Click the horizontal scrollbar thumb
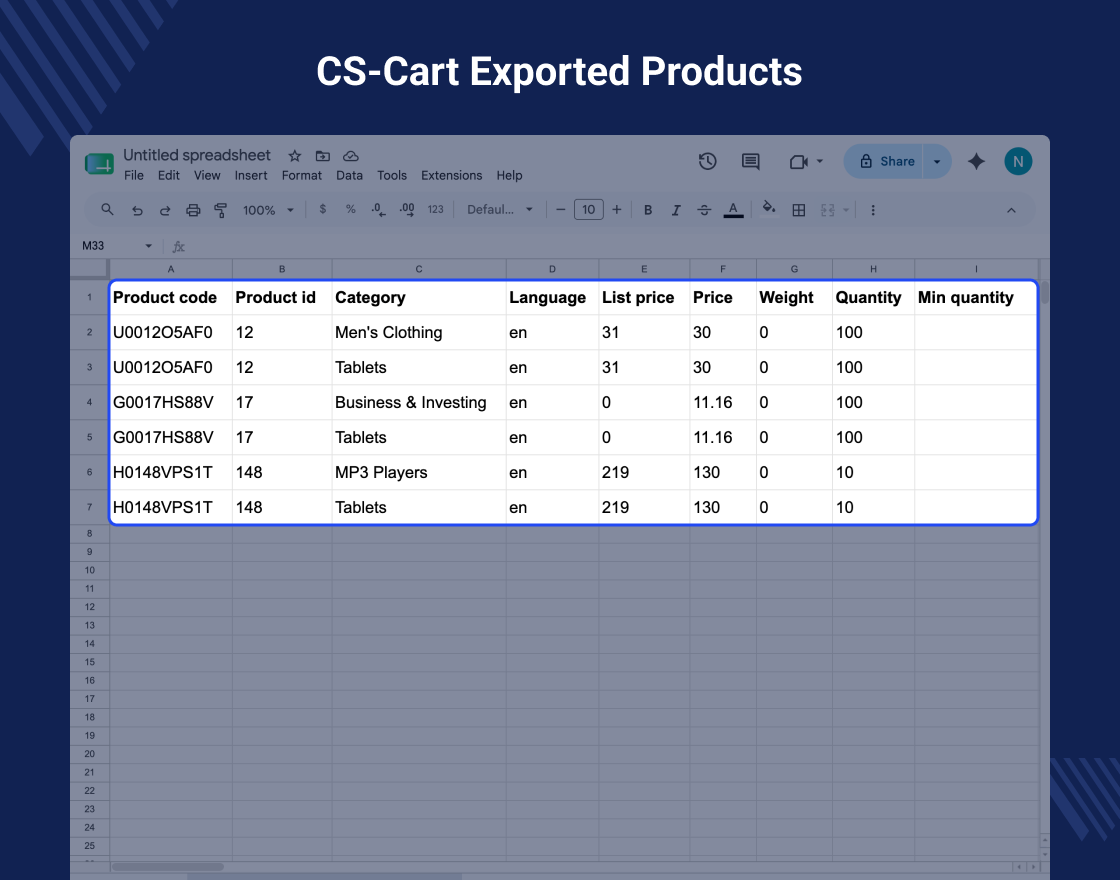 (x=167, y=866)
